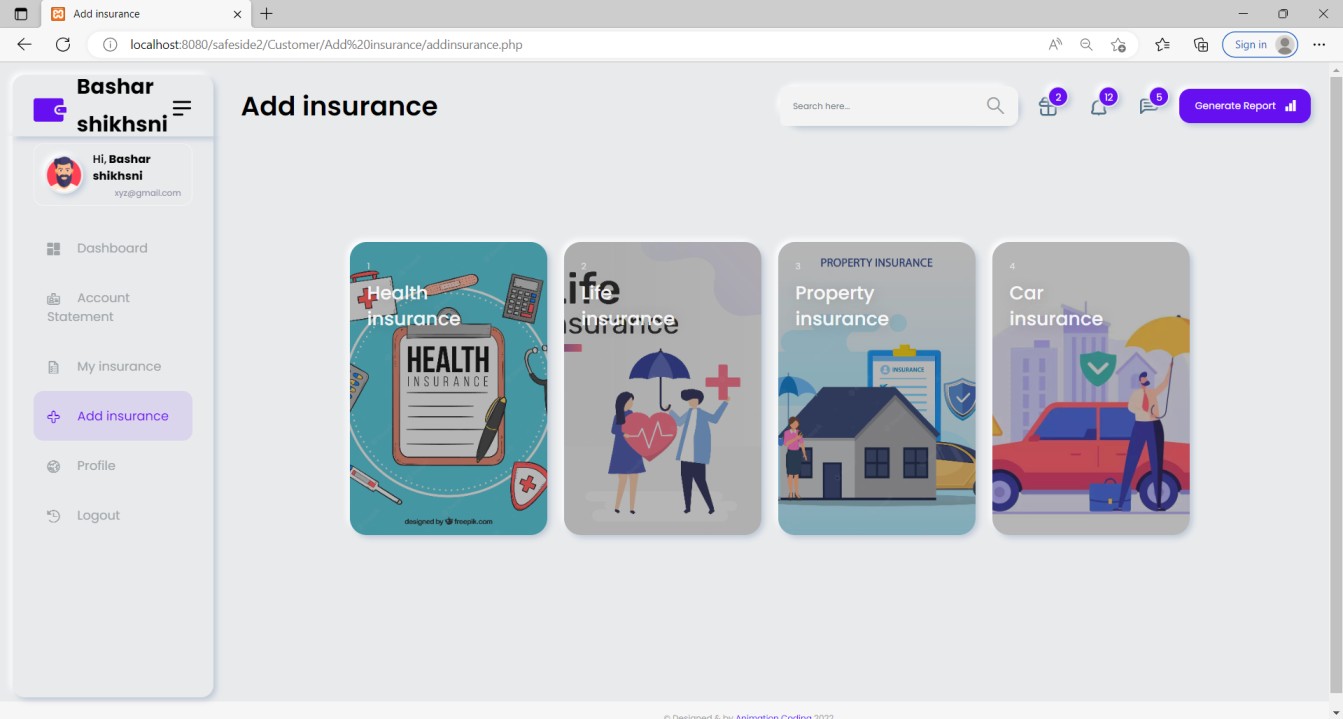Image resolution: width=1343 pixels, height=719 pixels.
Task: Click the user avatar picture
Action: click(x=64, y=174)
